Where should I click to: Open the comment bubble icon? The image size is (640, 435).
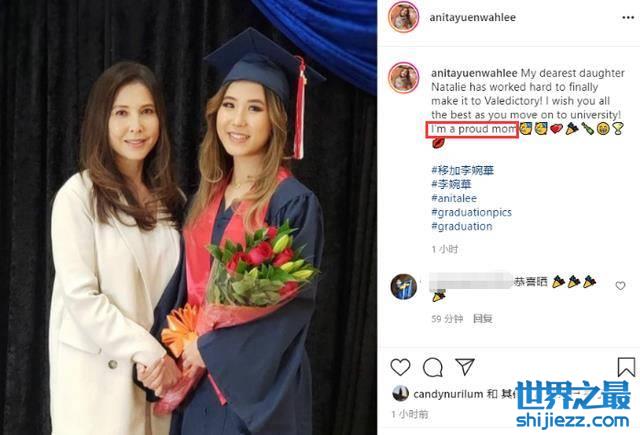point(433,368)
